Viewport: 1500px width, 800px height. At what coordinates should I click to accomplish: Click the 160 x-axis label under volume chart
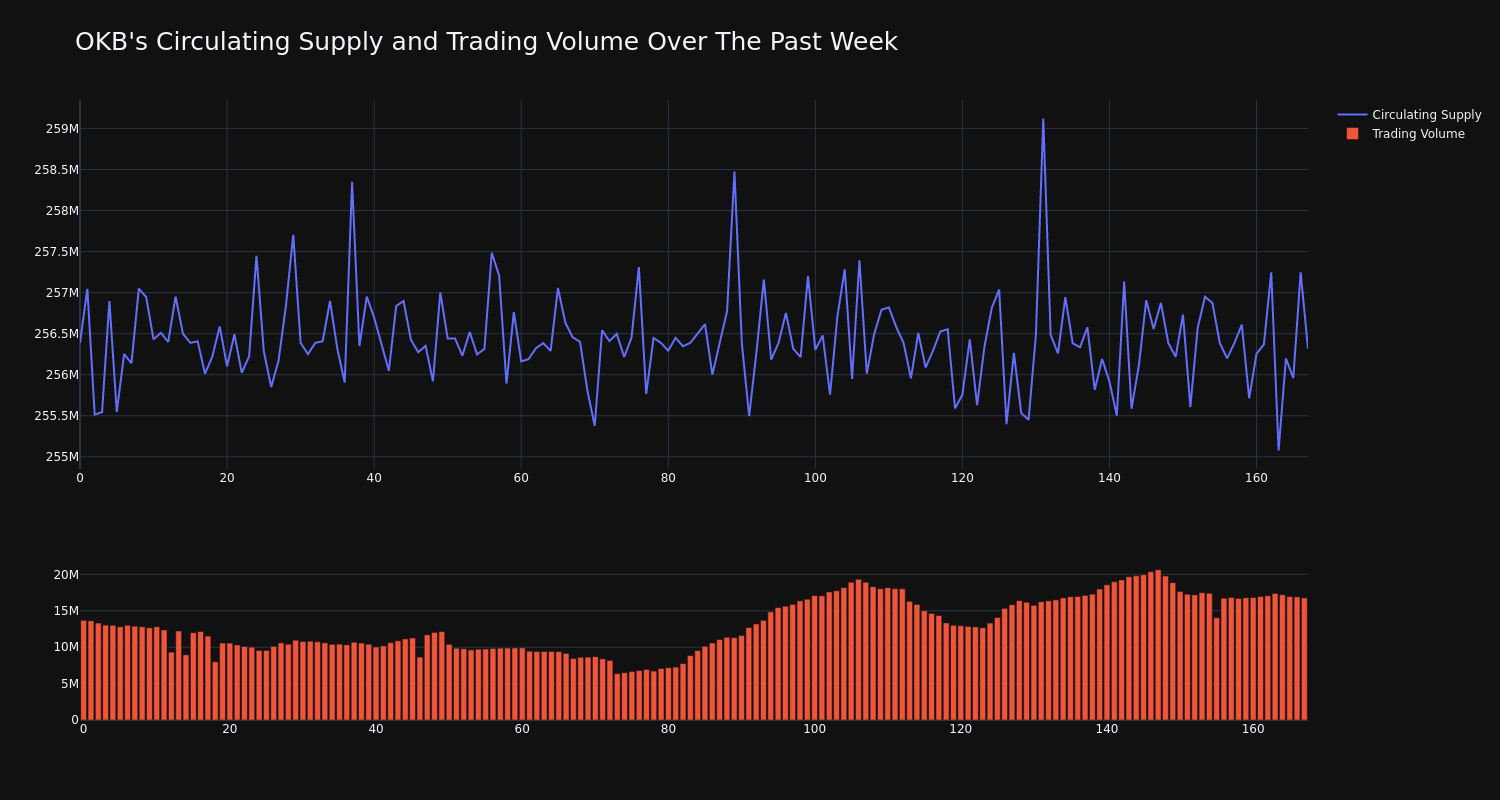click(x=1253, y=729)
